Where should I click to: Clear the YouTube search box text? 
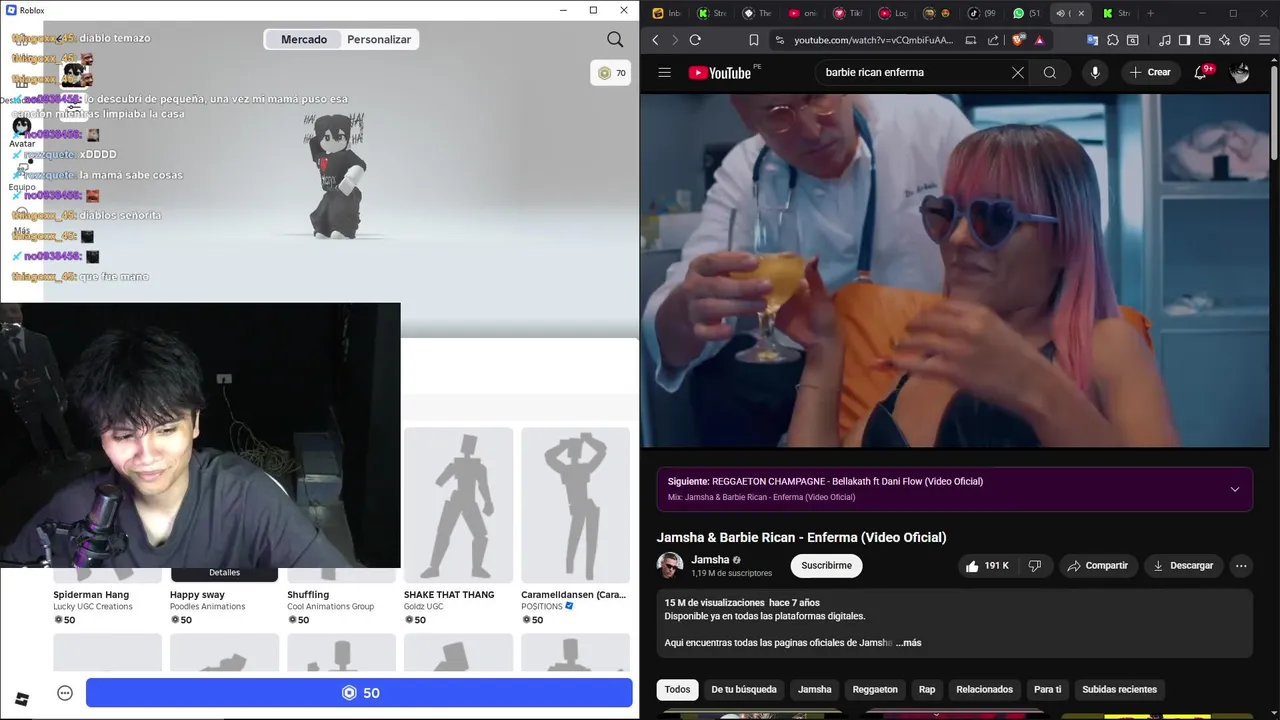pos(1017,72)
